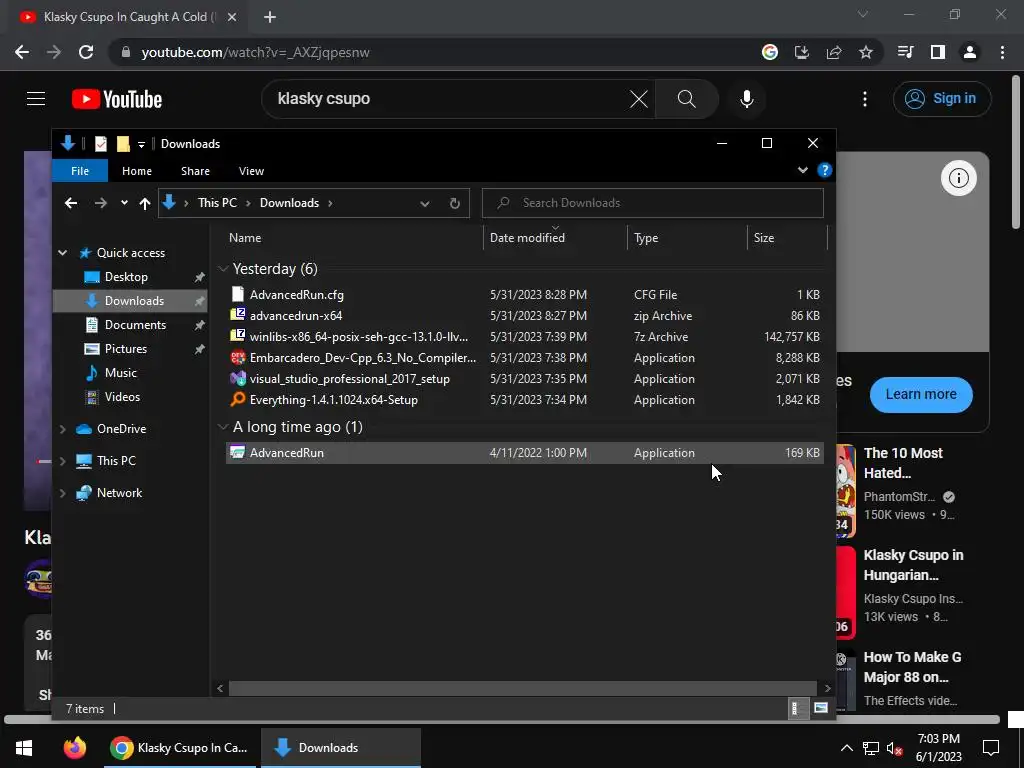This screenshot has height=768, width=1024.
Task: Click the Google account icon in address bar
Action: coord(770,52)
